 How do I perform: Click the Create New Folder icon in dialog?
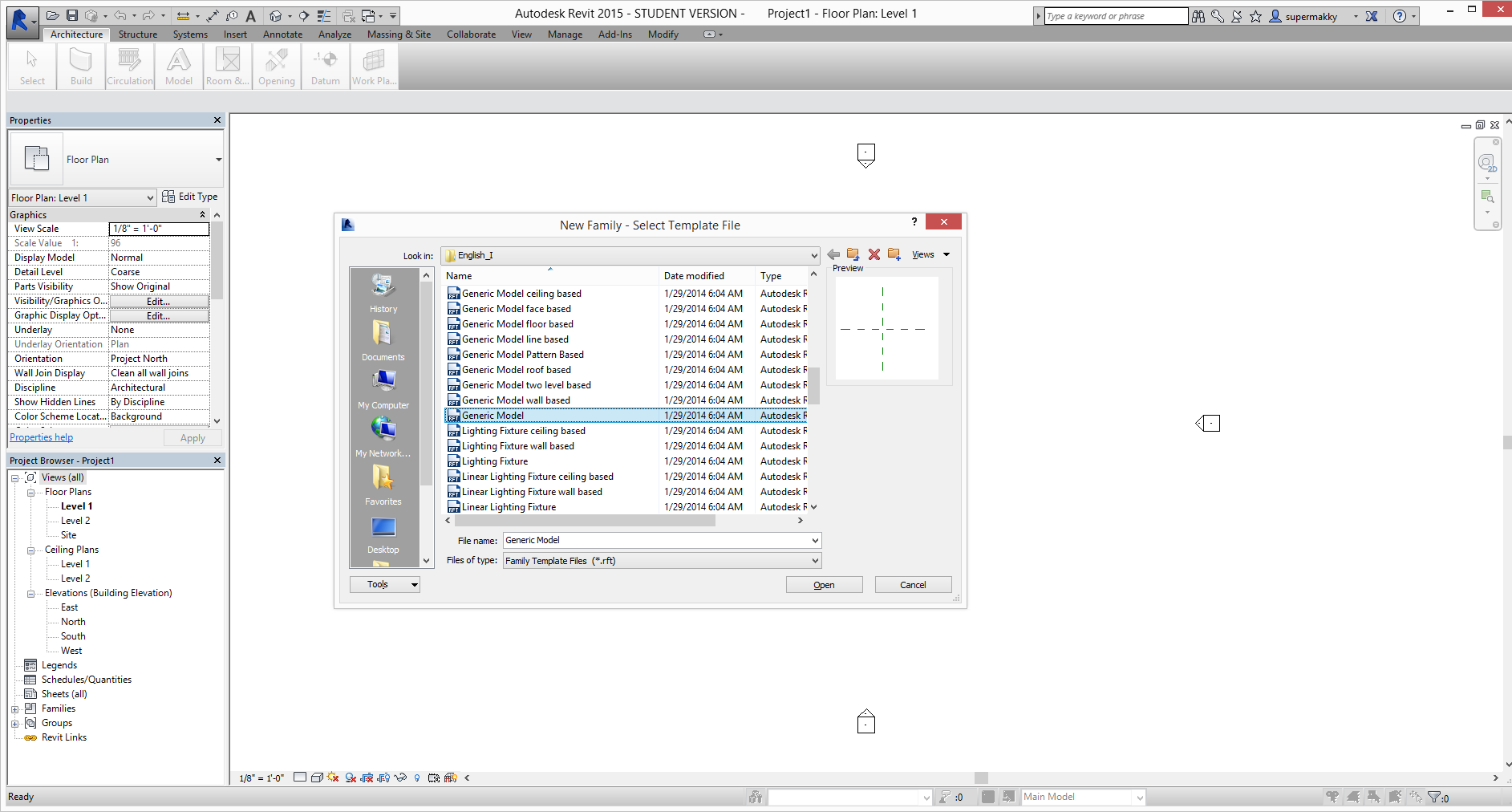tap(894, 254)
